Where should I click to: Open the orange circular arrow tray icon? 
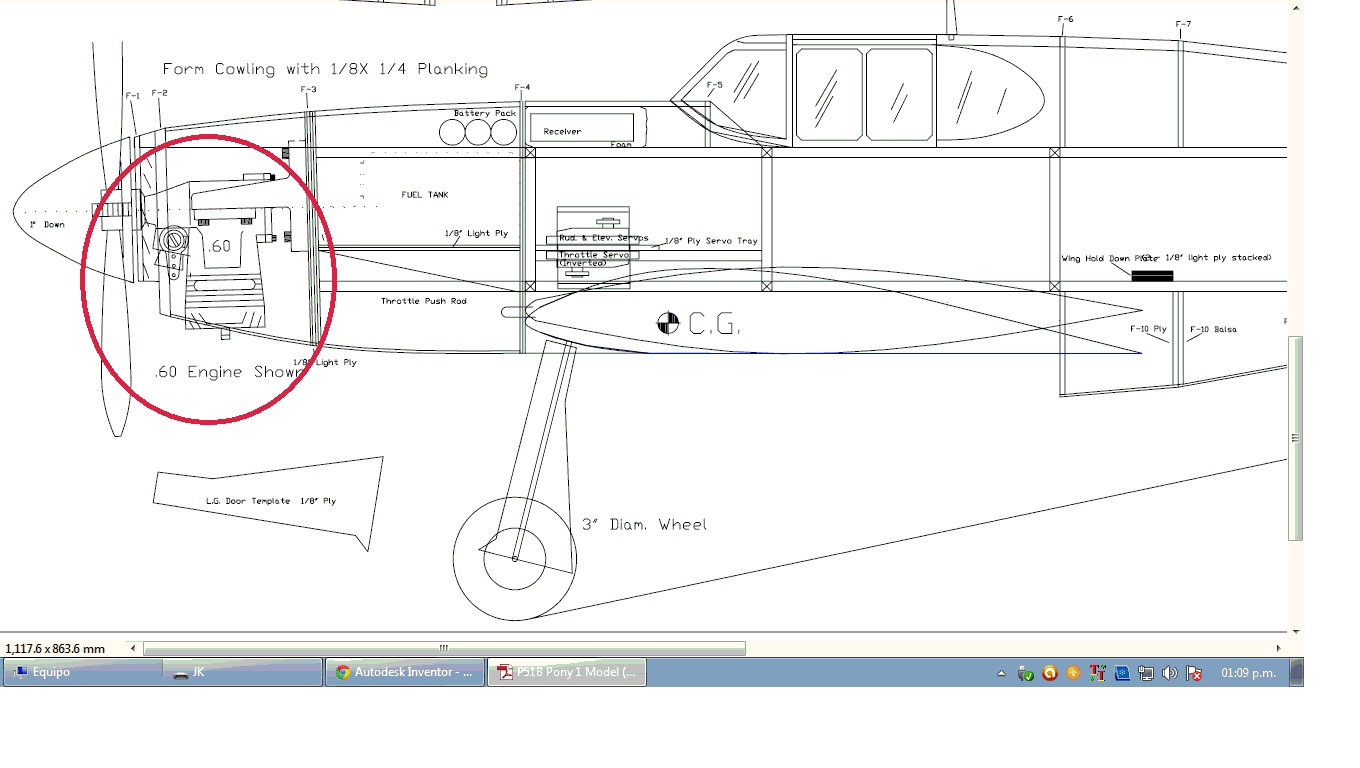click(1049, 674)
